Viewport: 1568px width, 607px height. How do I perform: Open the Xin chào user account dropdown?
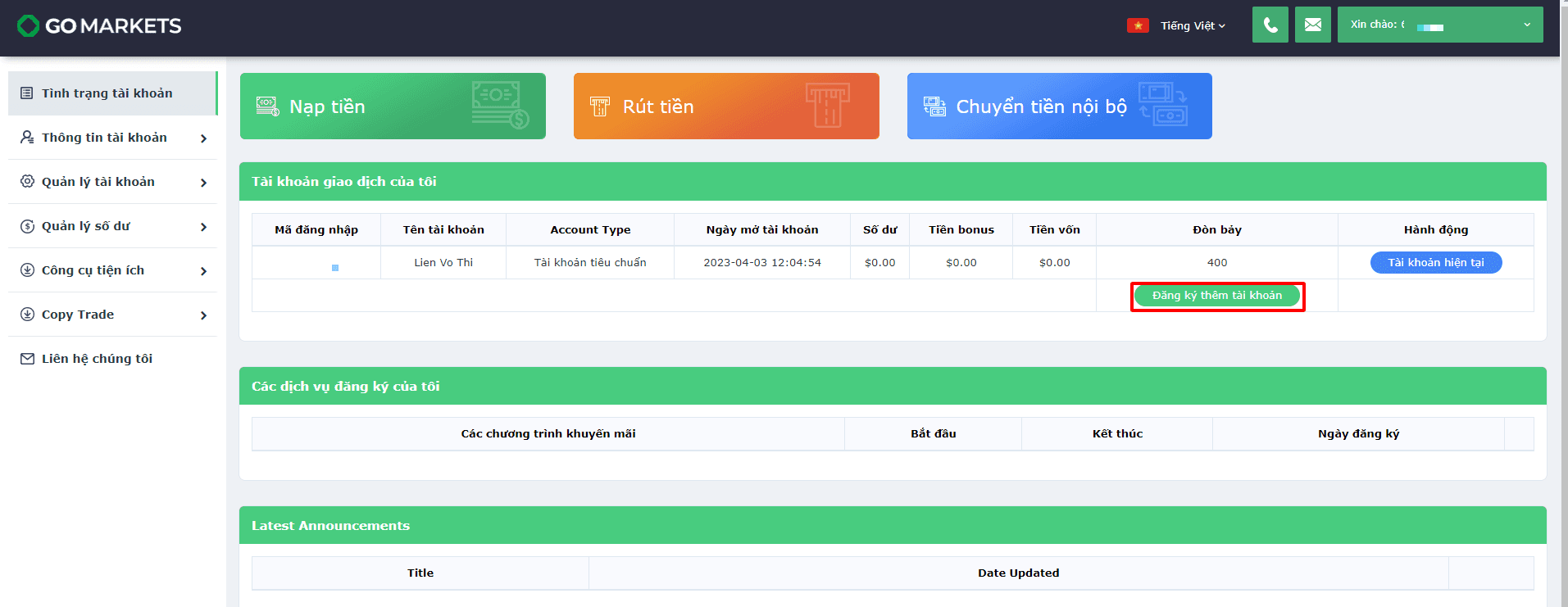tap(1440, 25)
